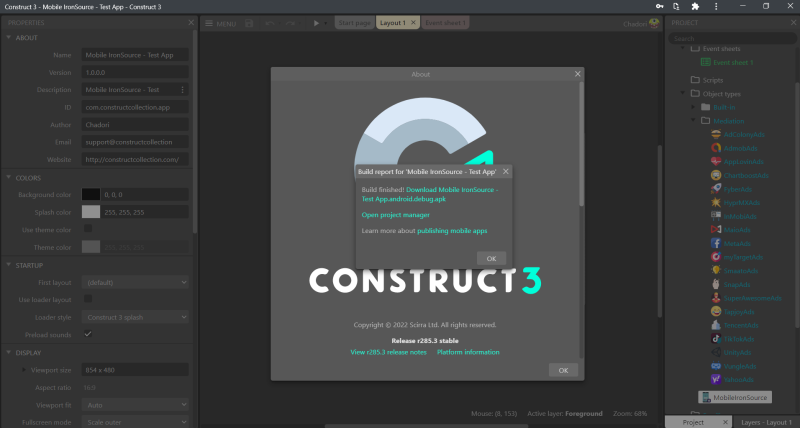This screenshot has height=428, width=800.
Task: Click the InMobiAds object icon
Action: point(716,216)
